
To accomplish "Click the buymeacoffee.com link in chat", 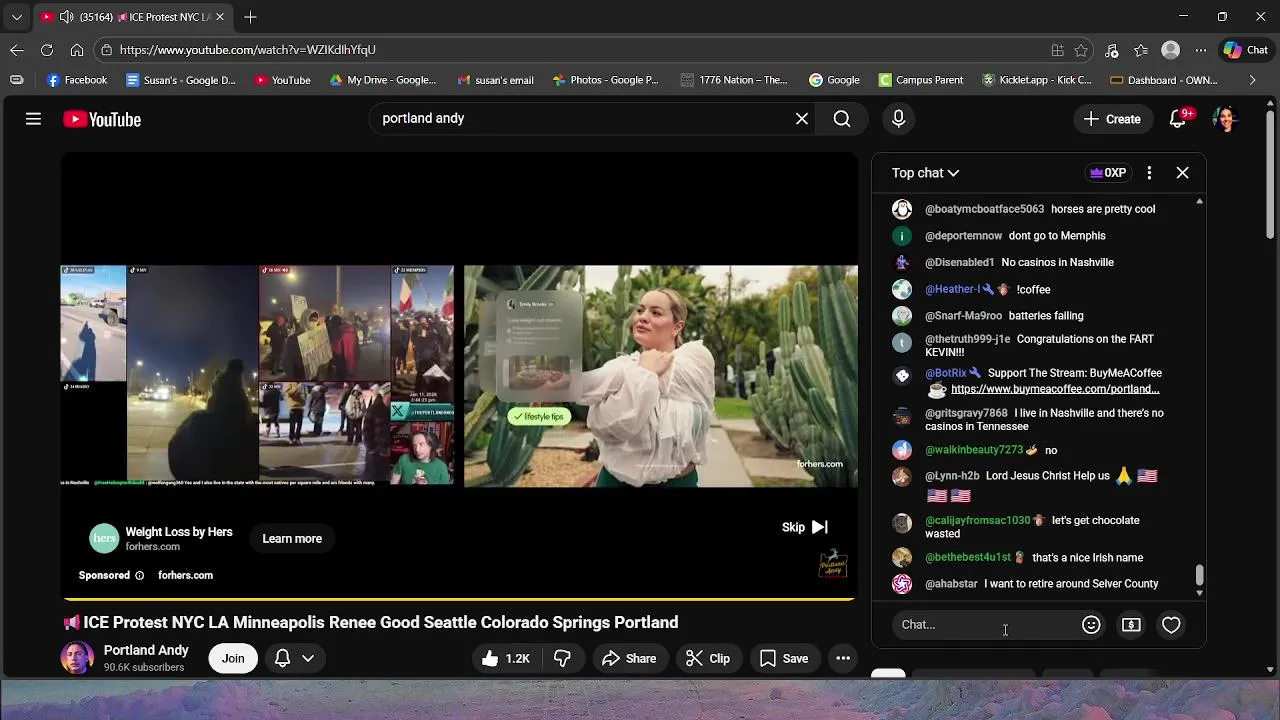I will pos(1055,389).
